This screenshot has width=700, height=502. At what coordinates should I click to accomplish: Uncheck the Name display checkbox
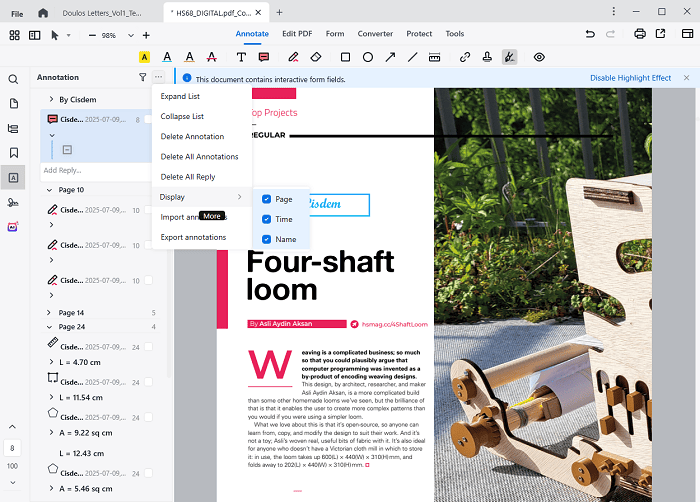[267, 239]
